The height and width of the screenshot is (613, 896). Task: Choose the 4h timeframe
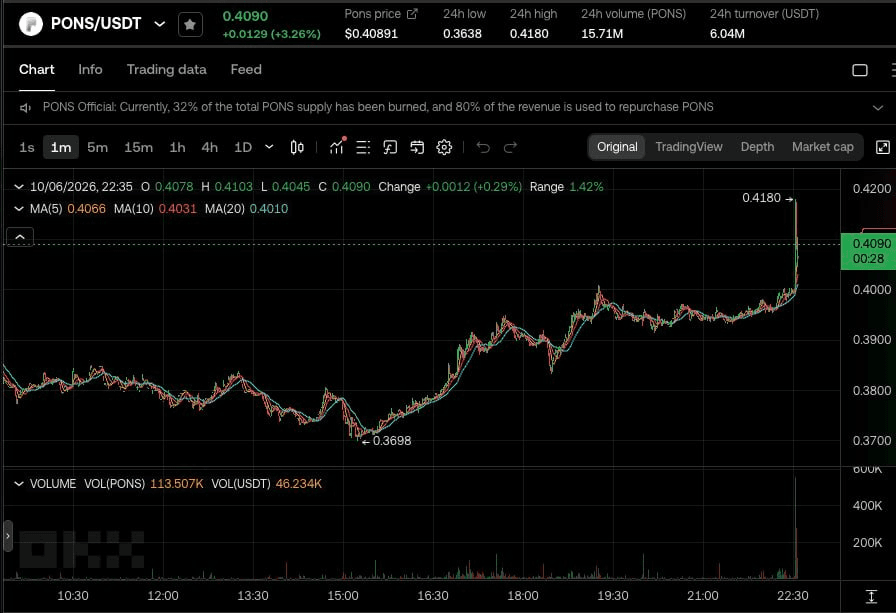(x=209, y=147)
